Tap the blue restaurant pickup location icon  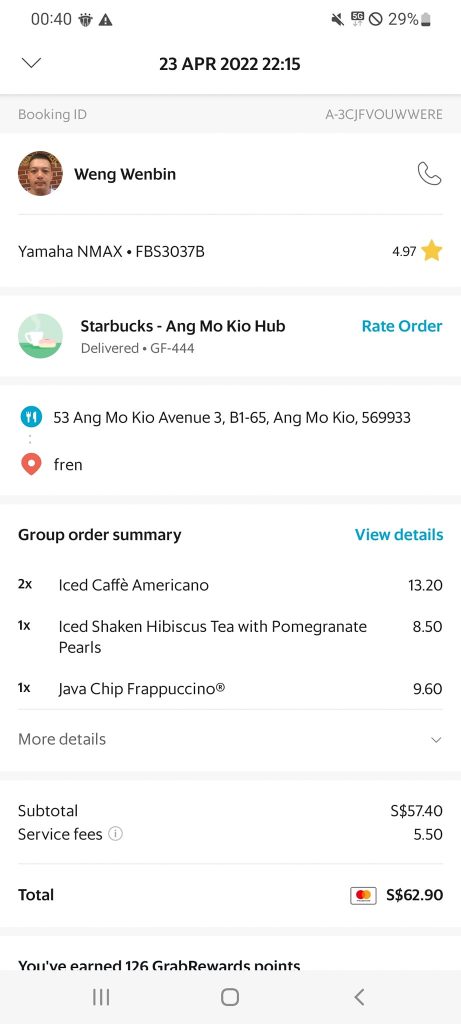pos(31,417)
